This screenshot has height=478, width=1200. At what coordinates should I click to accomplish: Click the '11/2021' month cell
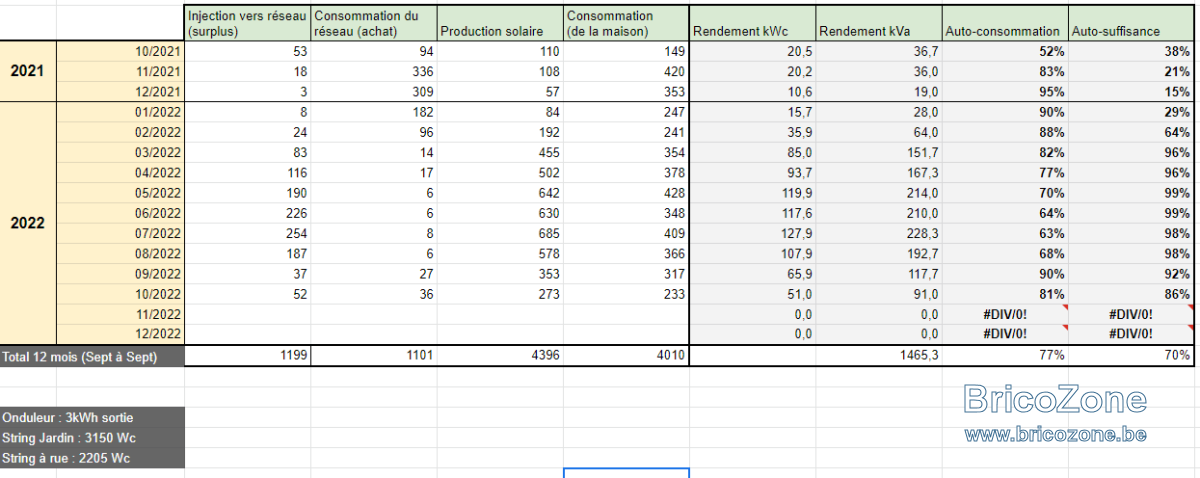(121, 71)
